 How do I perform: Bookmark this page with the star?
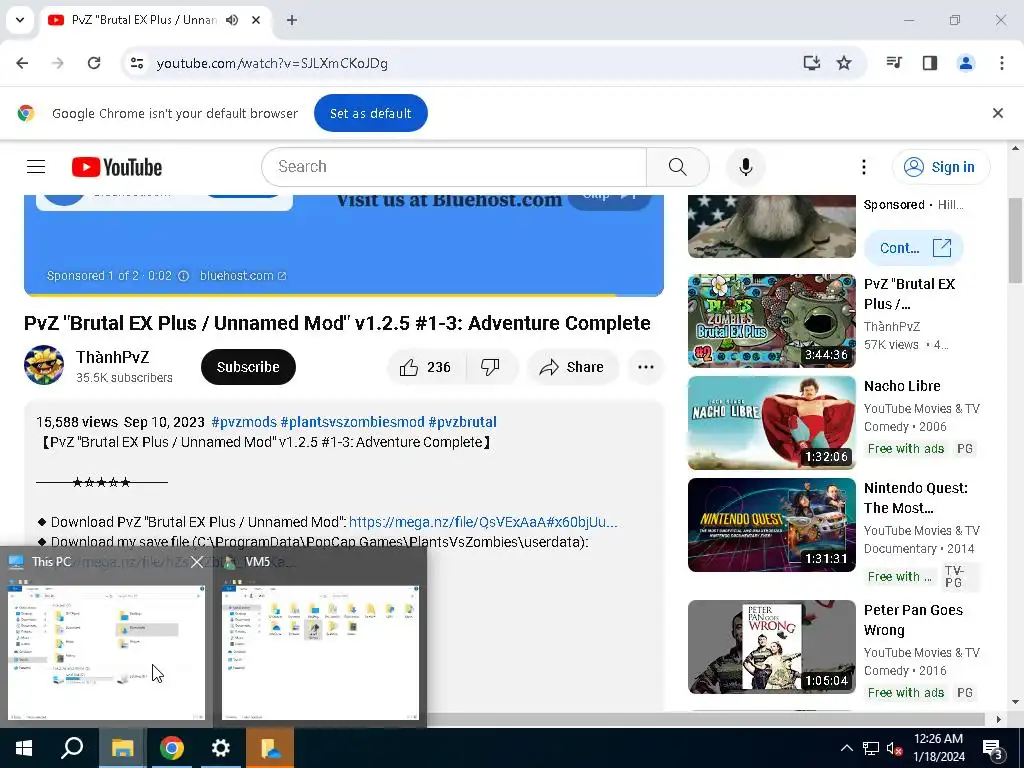click(x=844, y=63)
